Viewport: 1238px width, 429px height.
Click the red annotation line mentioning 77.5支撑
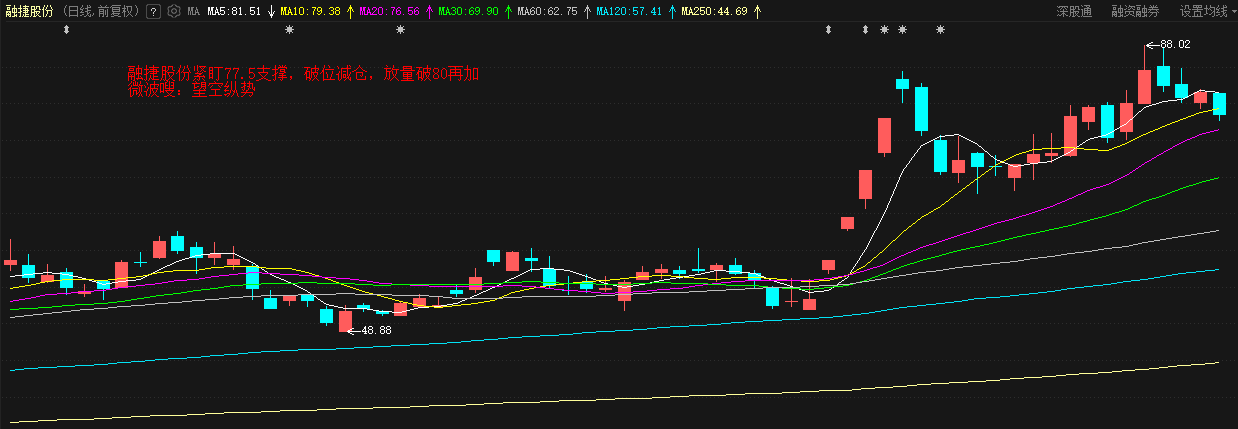[303, 74]
